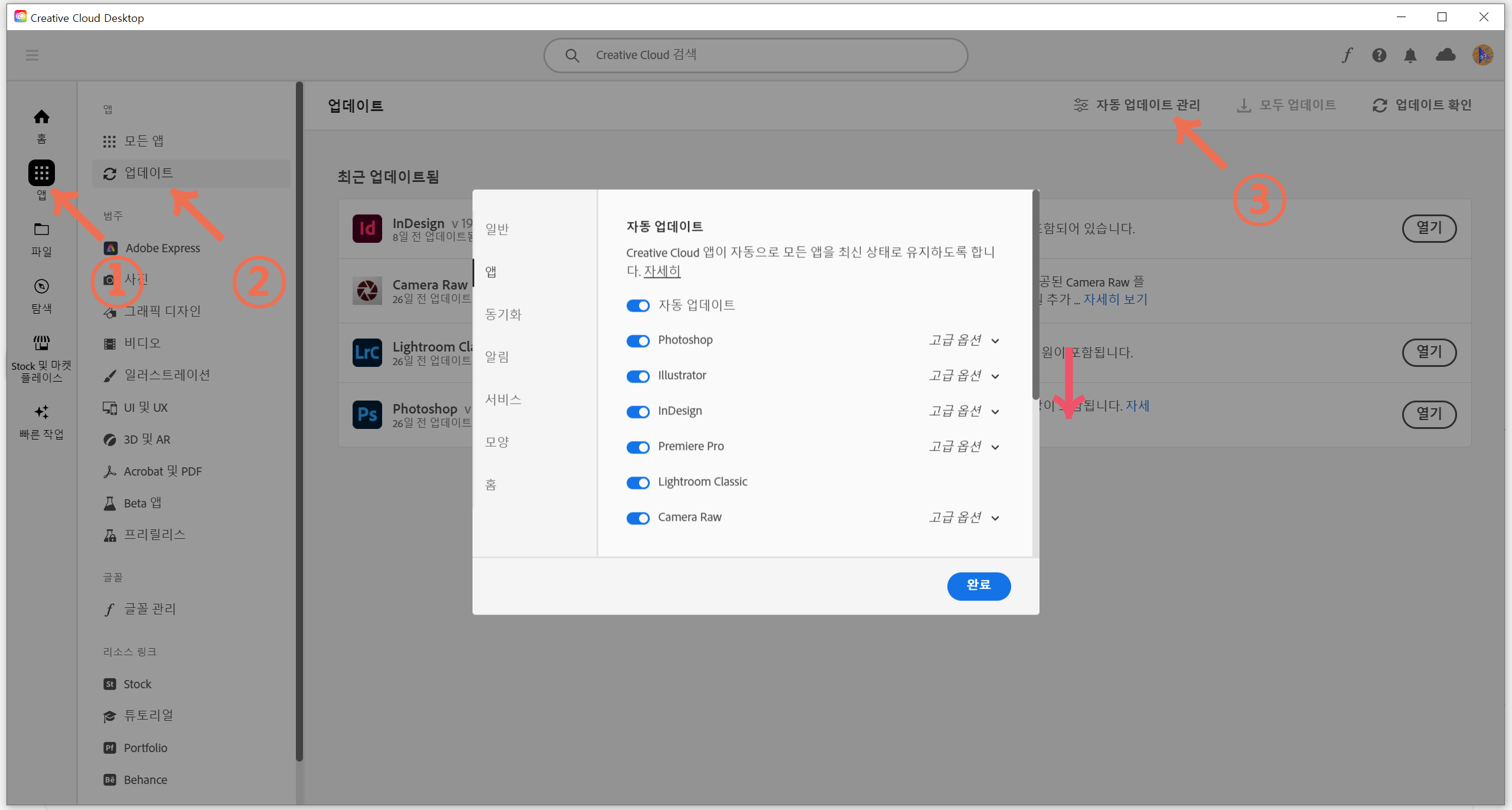Image resolution: width=1512 pixels, height=810 pixels.
Task: Toggle Lightroom Classic auto-update switch
Action: (638, 483)
